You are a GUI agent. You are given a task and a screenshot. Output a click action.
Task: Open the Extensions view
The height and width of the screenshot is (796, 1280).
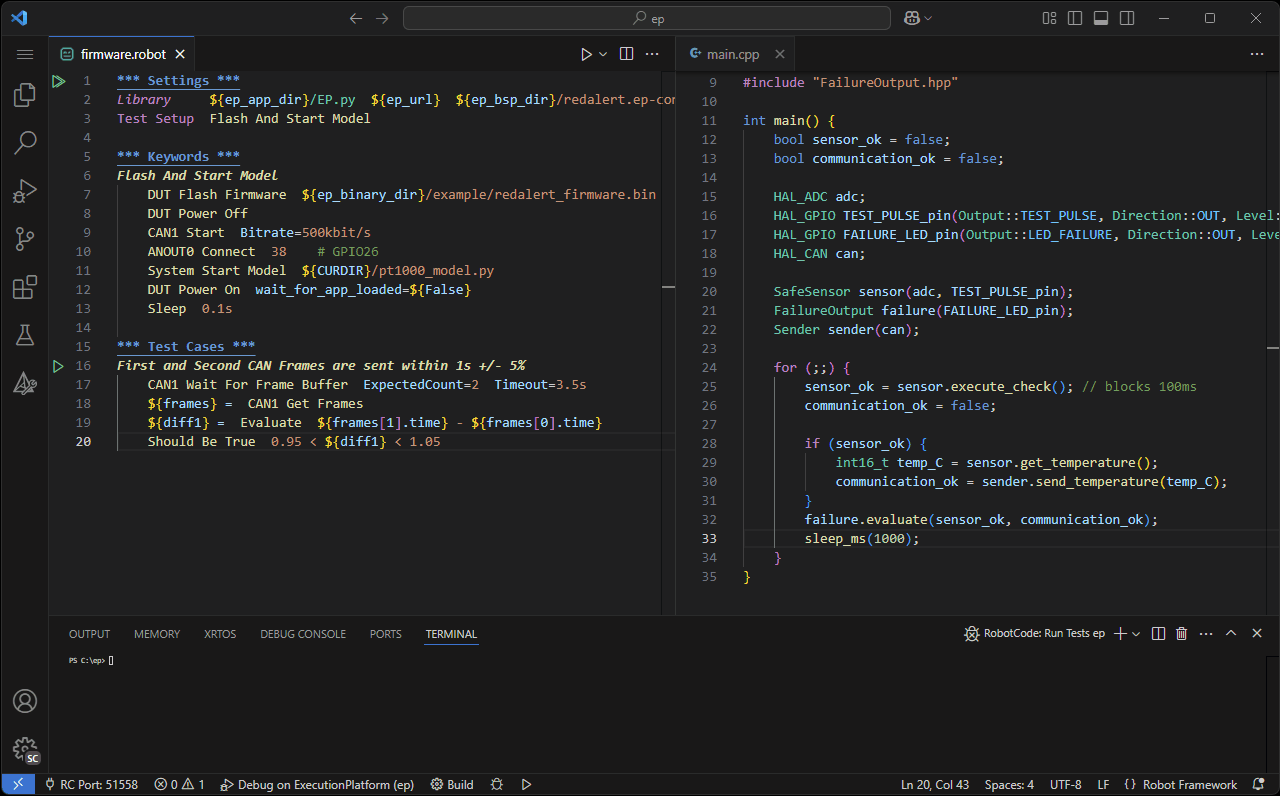[25, 288]
